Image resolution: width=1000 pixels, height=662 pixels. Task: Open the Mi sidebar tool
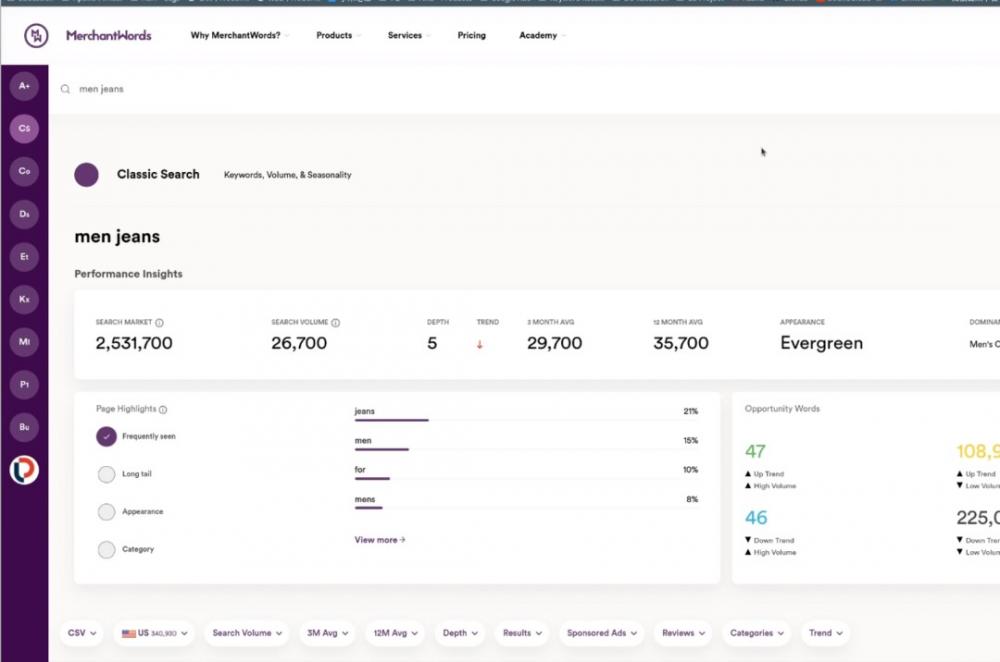[x=24, y=342]
